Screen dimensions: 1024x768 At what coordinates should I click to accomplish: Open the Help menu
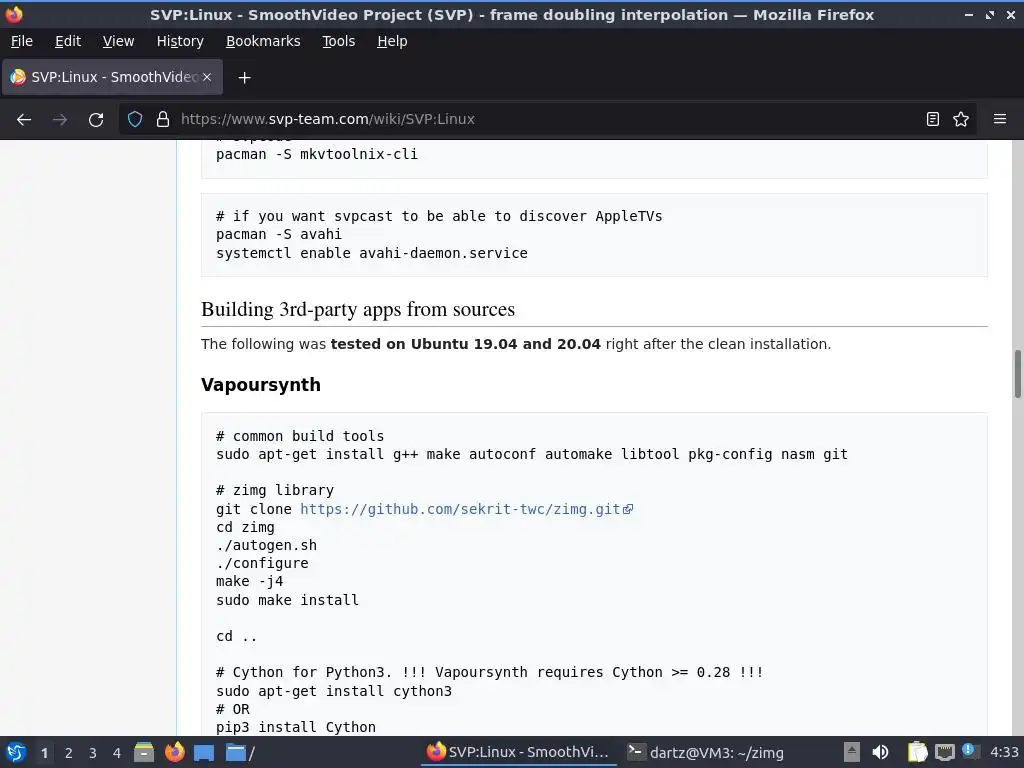(392, 41)
